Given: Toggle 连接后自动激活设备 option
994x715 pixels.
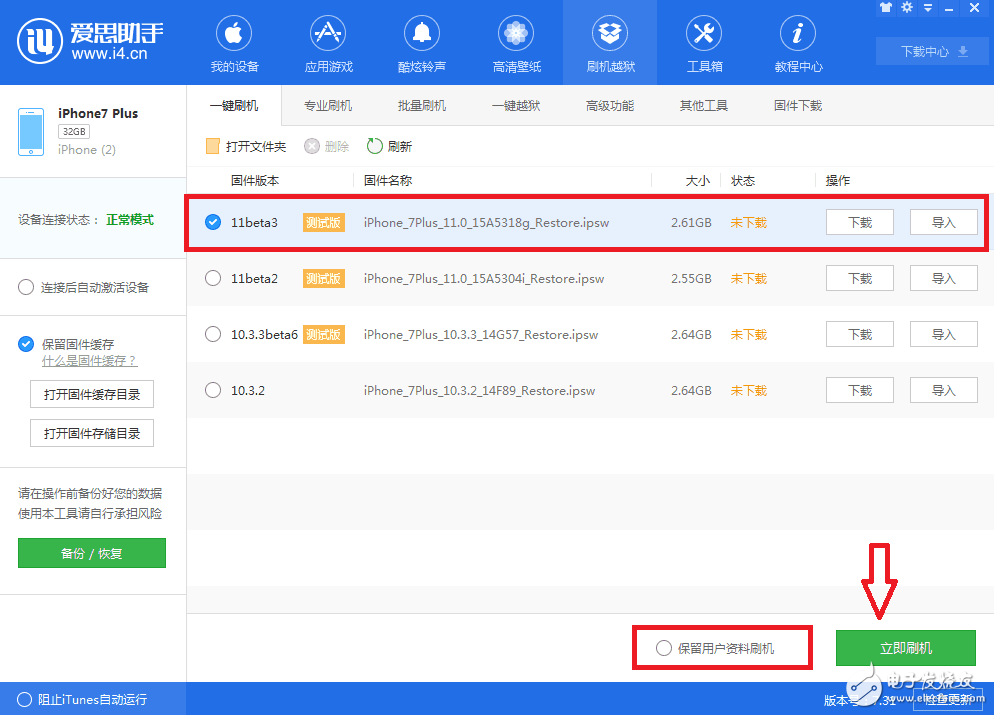Looking at the screenshot, I should pos(26,287).
